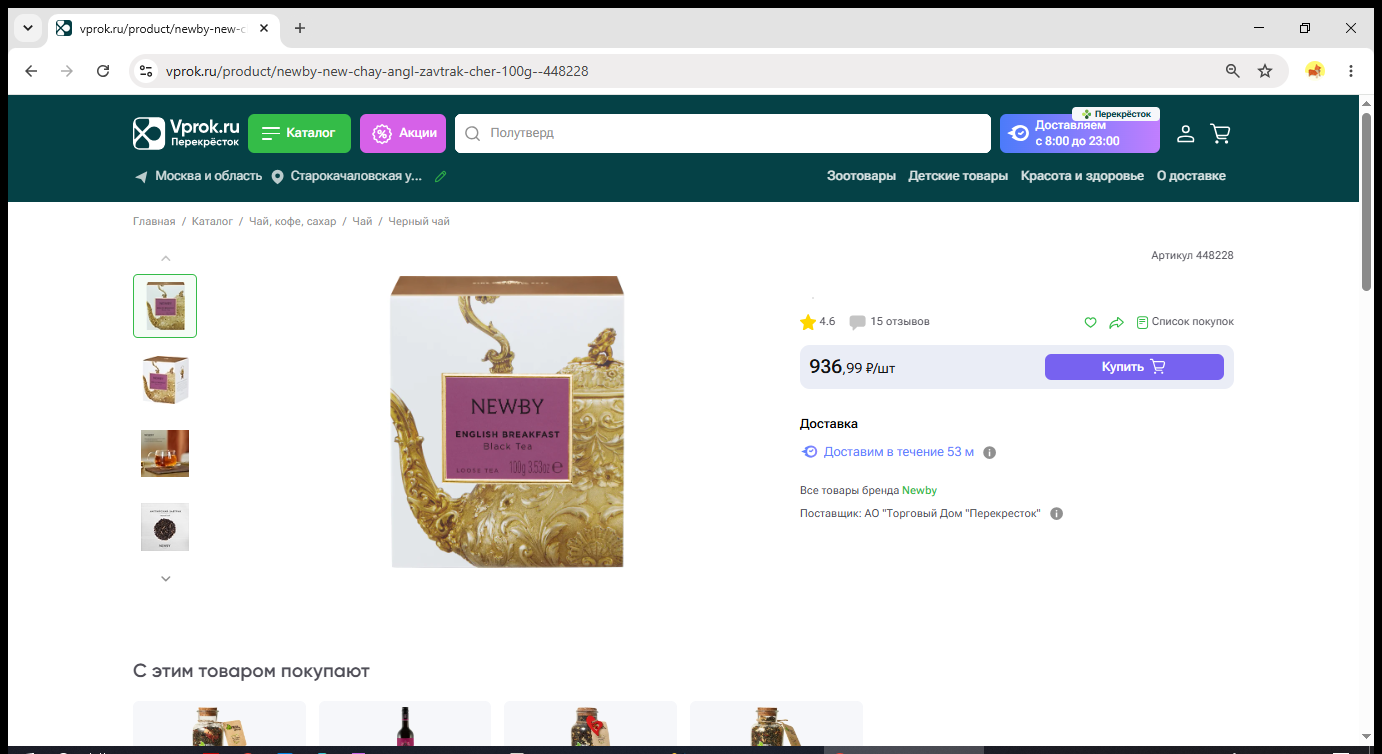Click the star rating 4.6 icon
This screenshot has height=754, width=1382.
pos(808,322)
